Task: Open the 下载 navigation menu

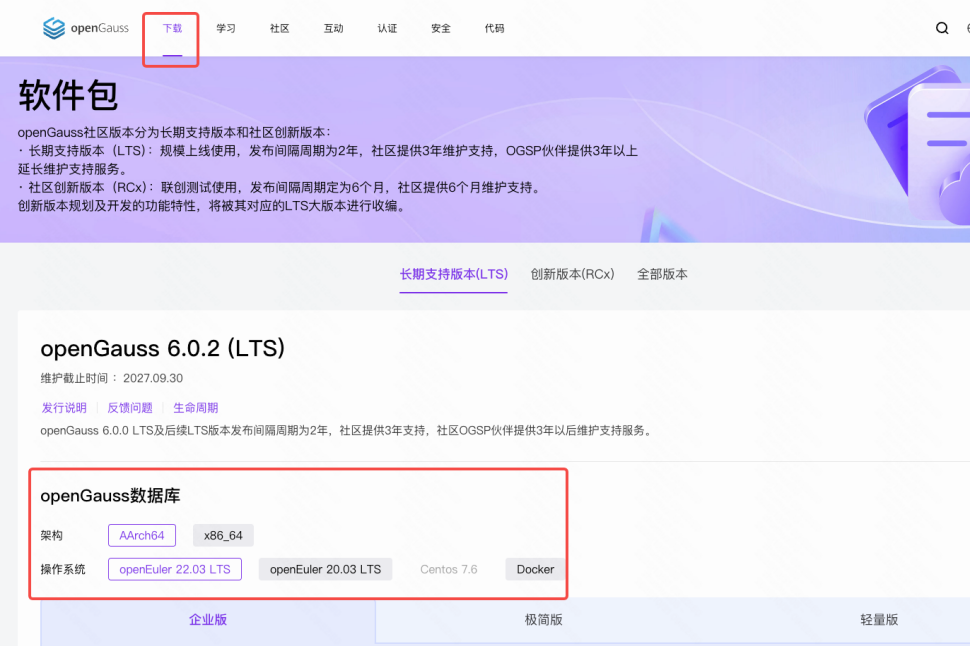Action: coord(172,28)
